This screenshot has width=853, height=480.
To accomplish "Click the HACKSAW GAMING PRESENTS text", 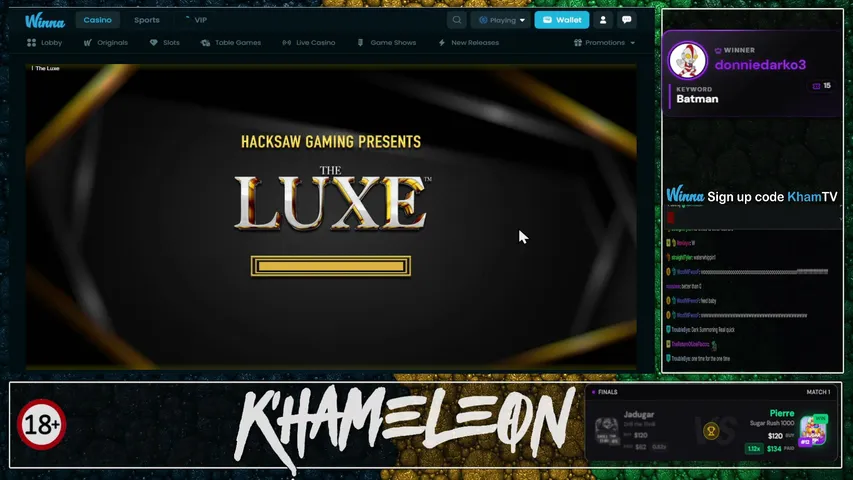I will pyautogui.click(x=331, y=142).
